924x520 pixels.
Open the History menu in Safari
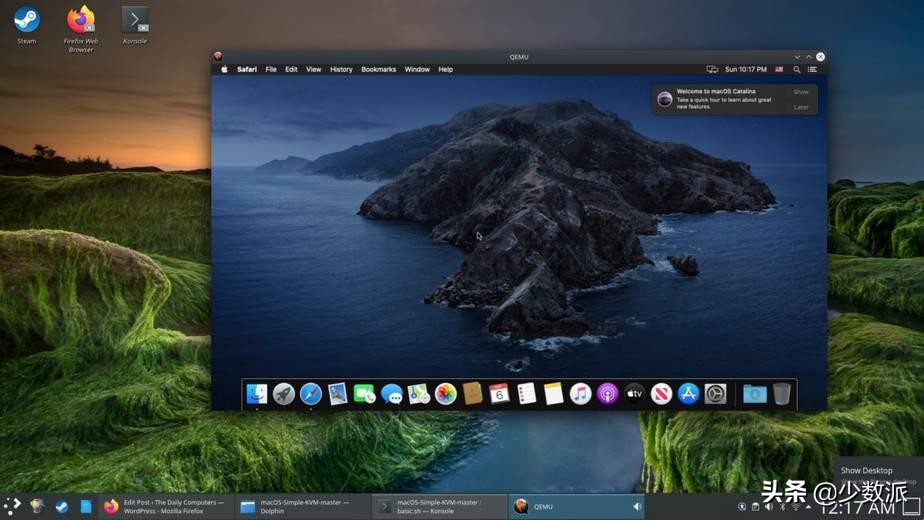pyautogui.click(x=341, y=70)
